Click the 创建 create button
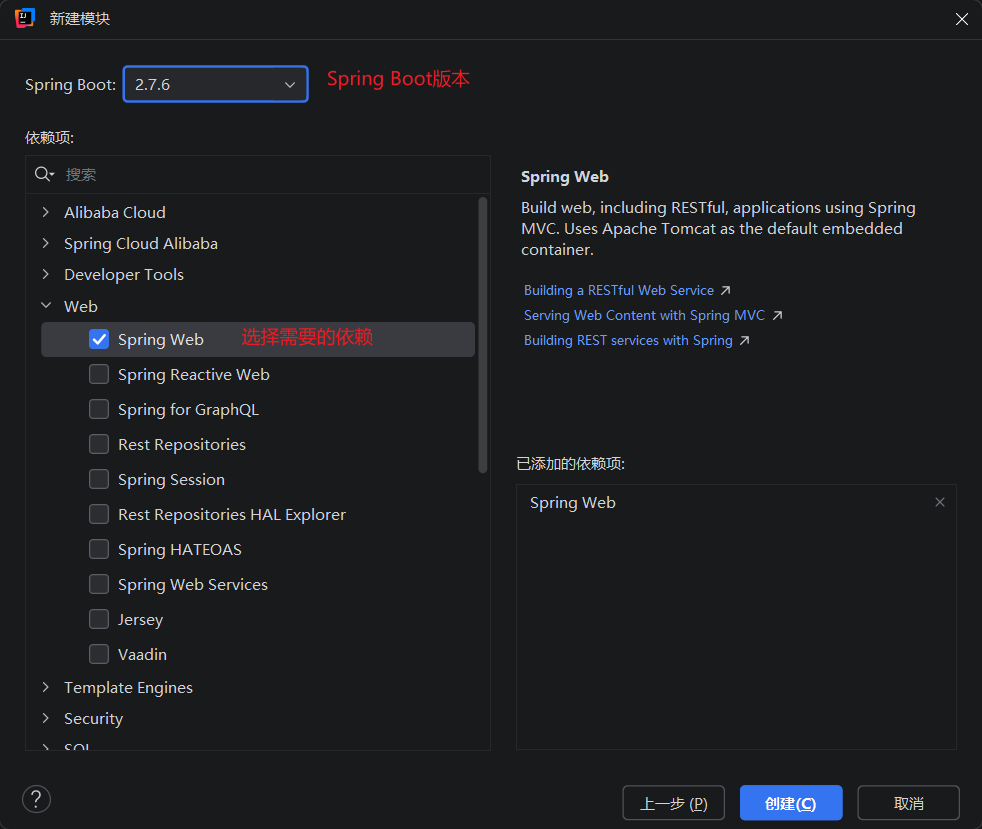 (791, 803)
